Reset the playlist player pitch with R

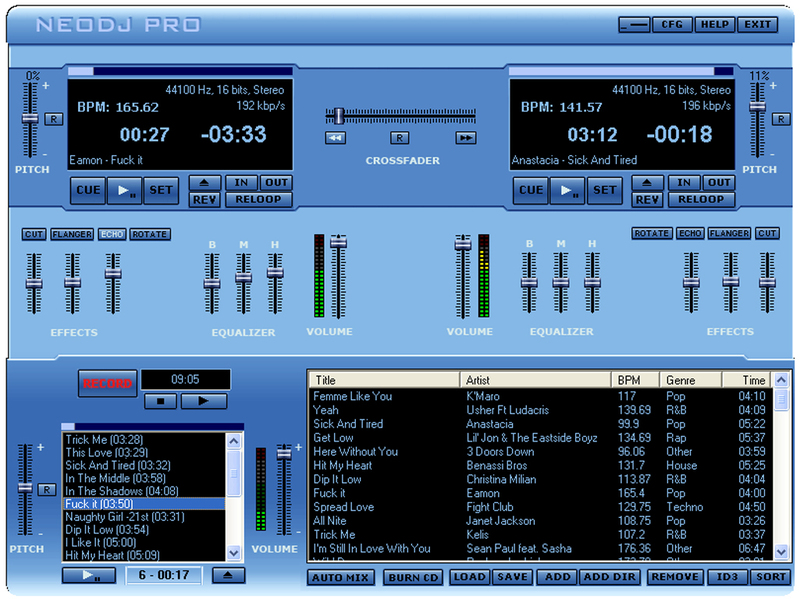pos(46,490)
